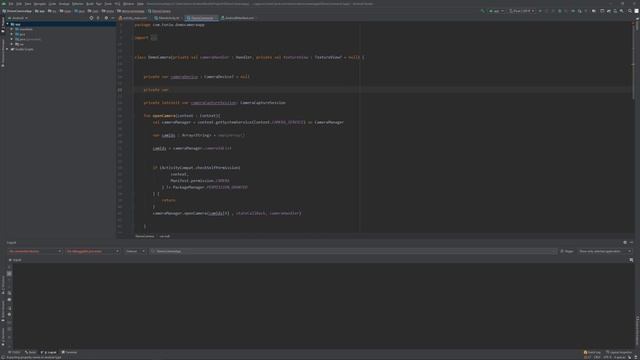Click DemoCamera in the editor breadcrumb
The height and width of the screenshot is (360, 640).
(144, 236)
